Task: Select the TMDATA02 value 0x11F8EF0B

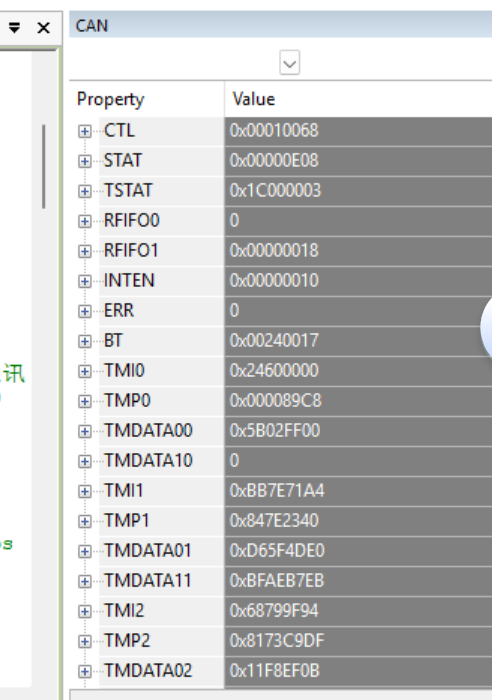Action: (x=275, y=671)
